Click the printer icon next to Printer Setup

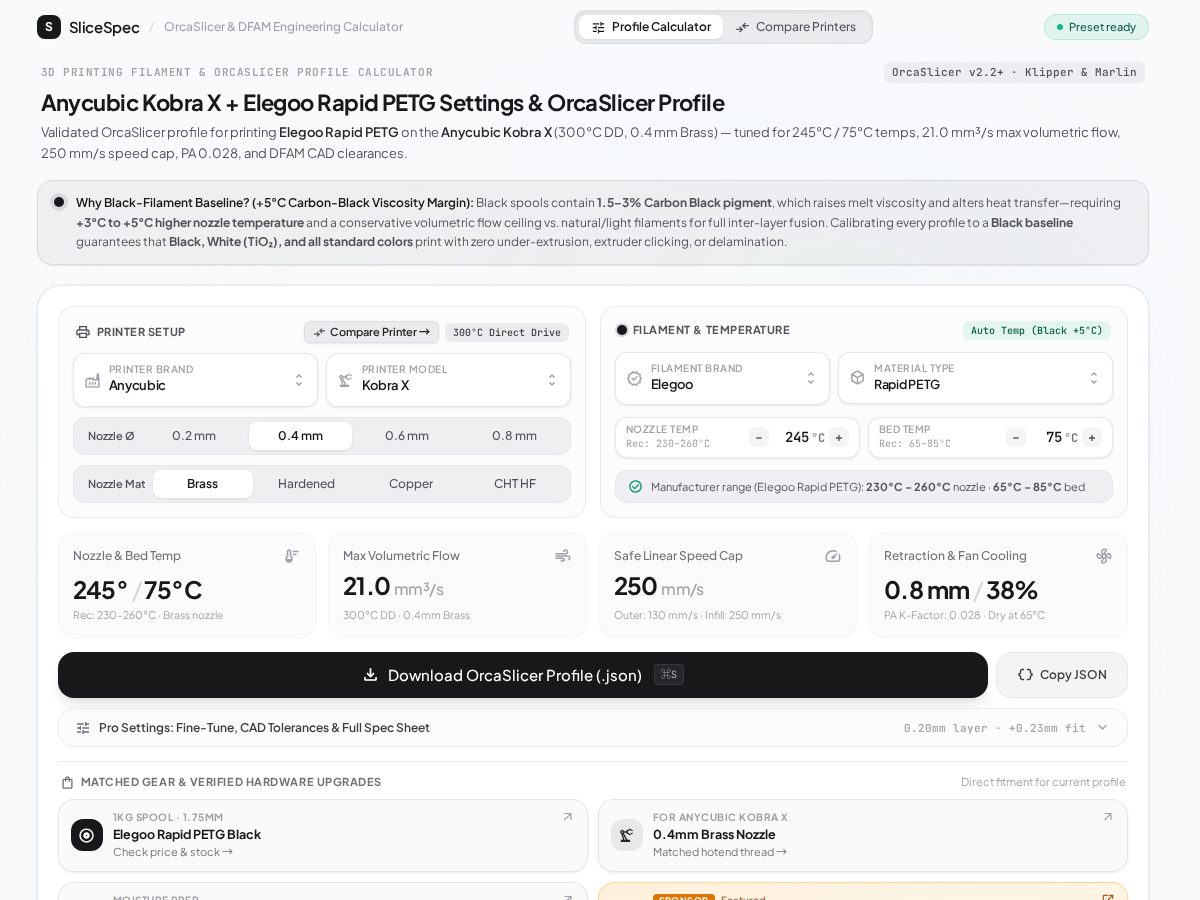[x=83, y=332]
